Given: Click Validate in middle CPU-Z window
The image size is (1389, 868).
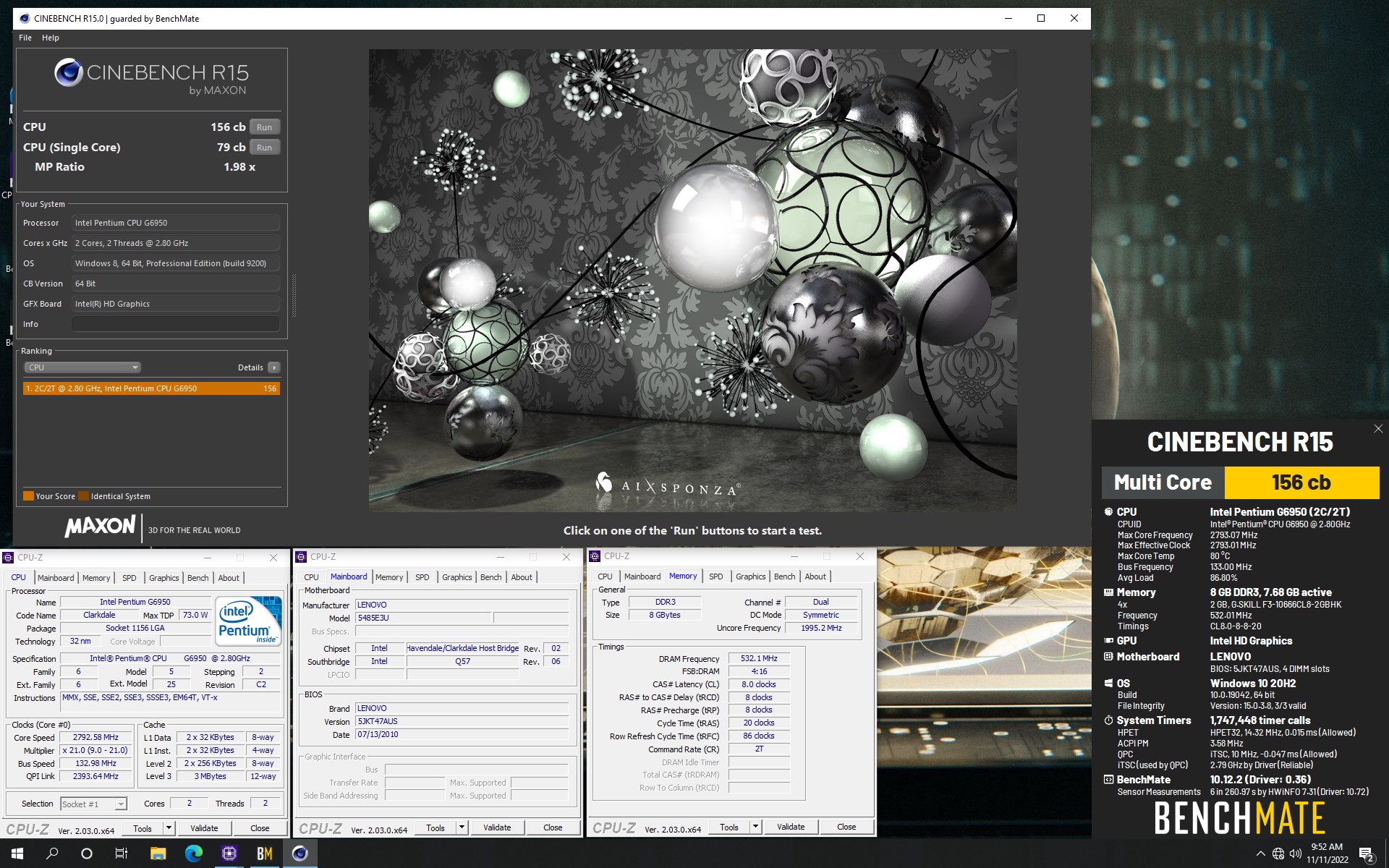Looking at the screenshot, I should pos(497,827).
